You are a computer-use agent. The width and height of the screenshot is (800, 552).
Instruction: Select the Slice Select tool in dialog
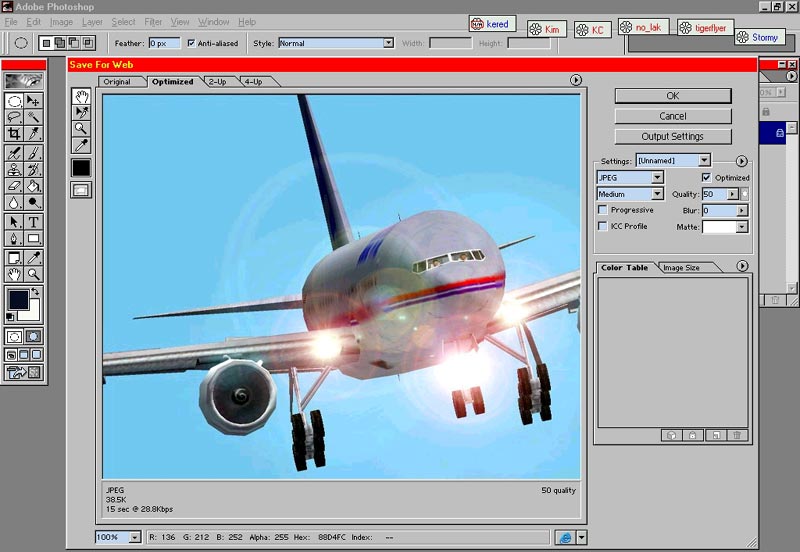coord(81,113)
